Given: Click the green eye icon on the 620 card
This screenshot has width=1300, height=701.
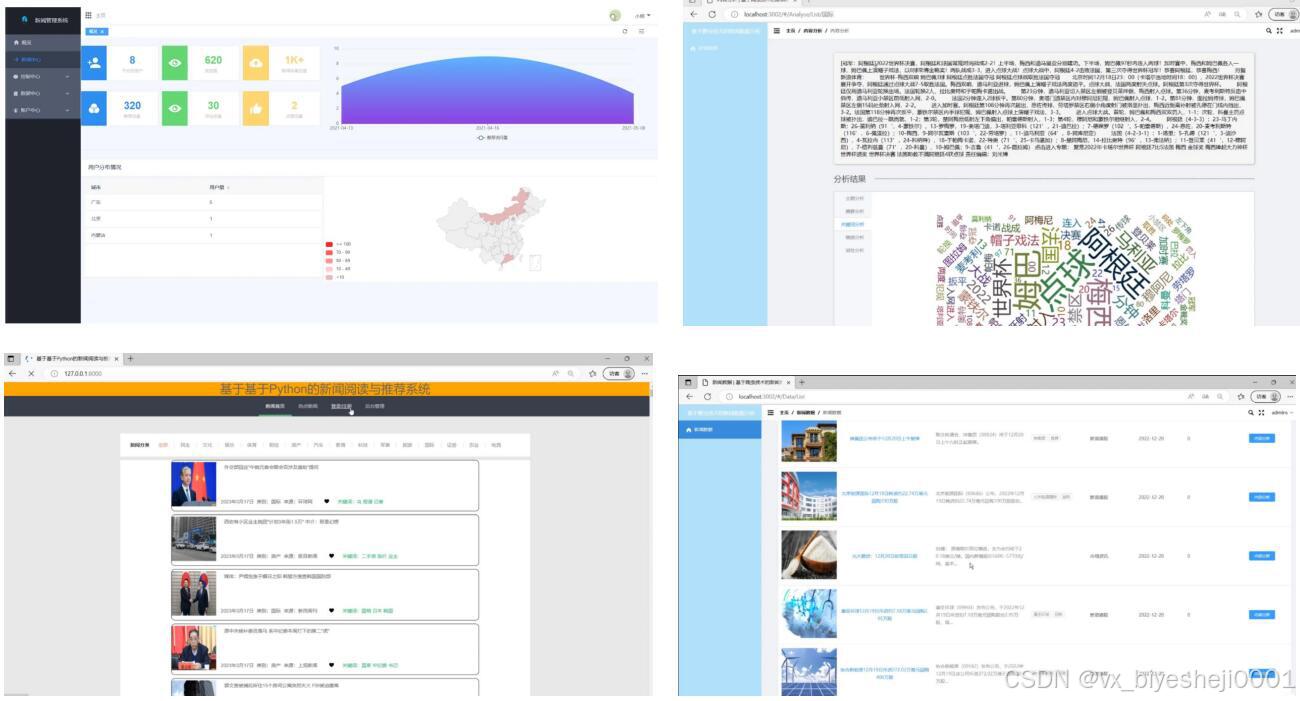Looking at the screenshot, I should 175,63.
